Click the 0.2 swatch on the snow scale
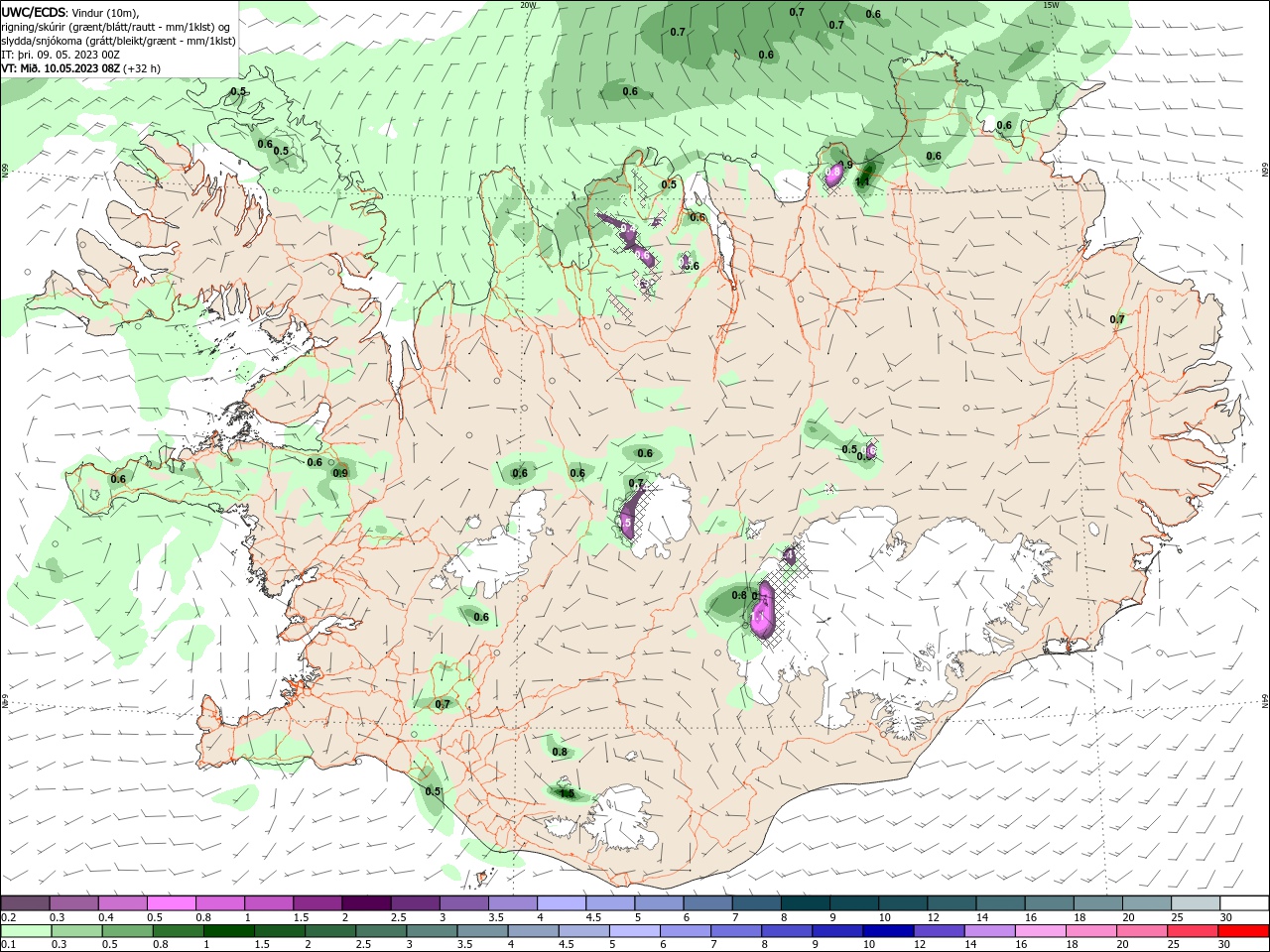1270x952 pixels. [25, 902]
